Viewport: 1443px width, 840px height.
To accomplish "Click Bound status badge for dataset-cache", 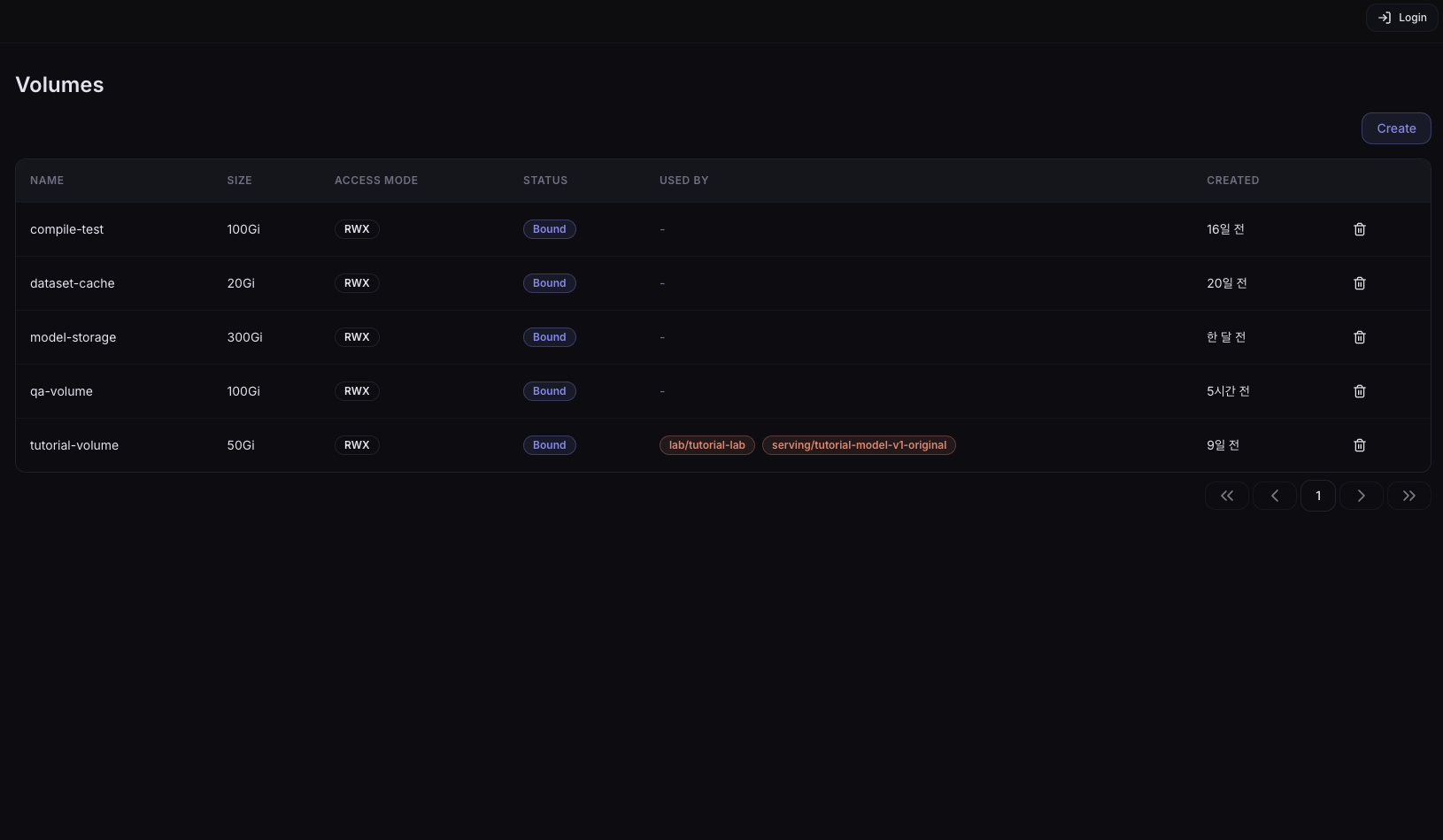I will [550, 283].
